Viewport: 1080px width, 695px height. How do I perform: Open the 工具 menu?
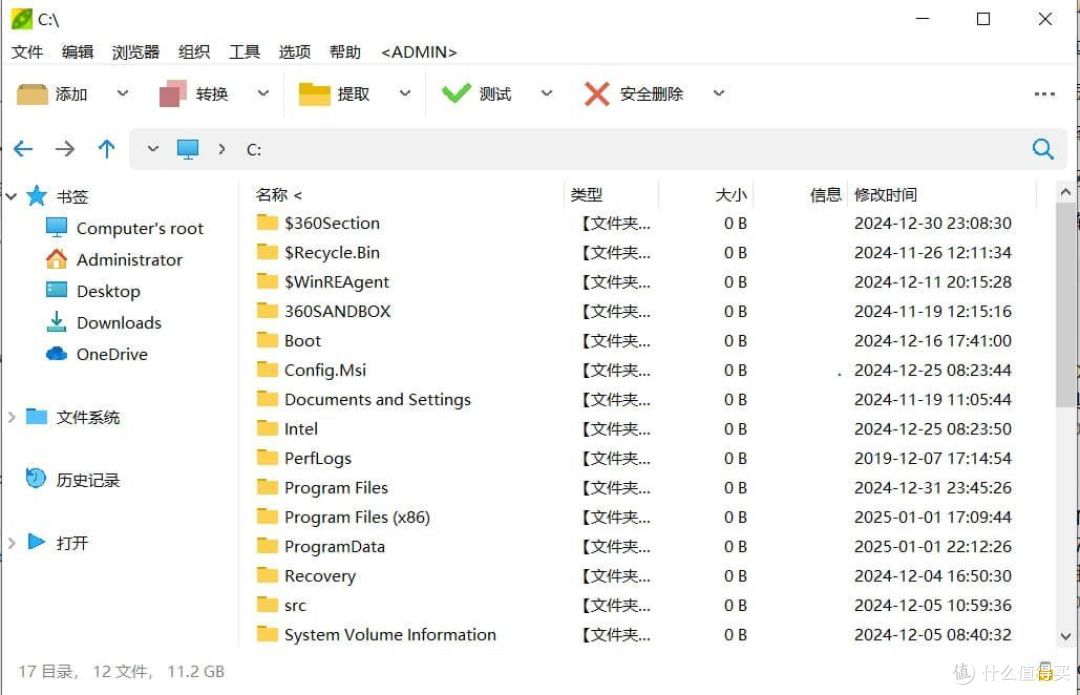tap(244, 52)
